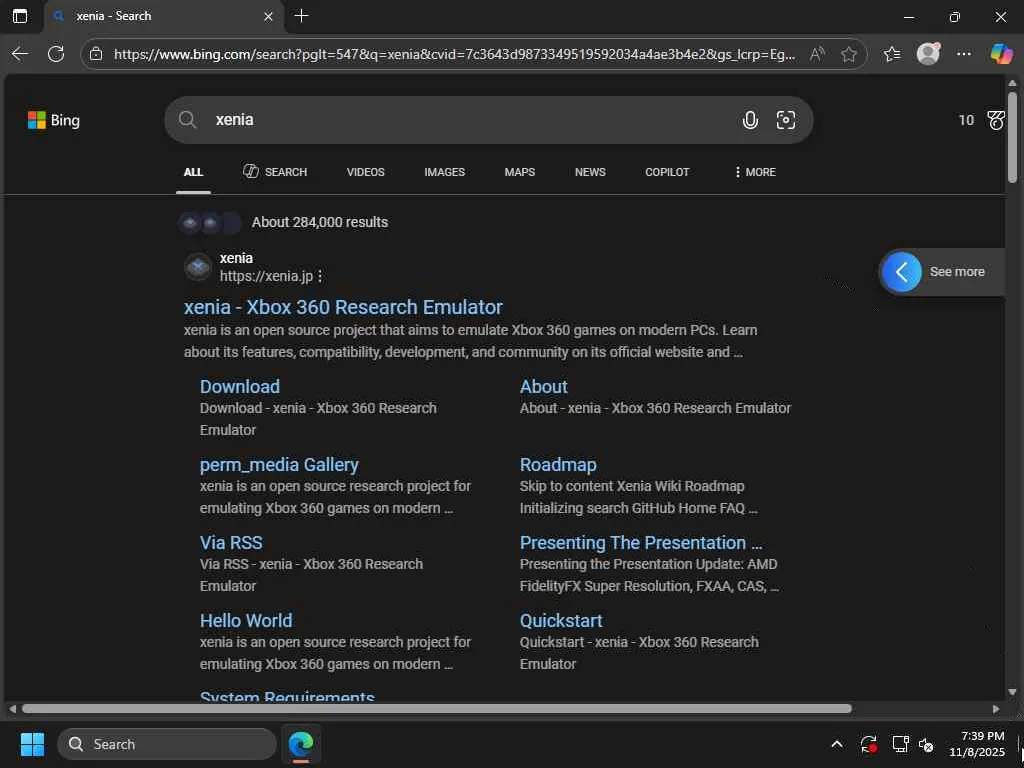
Task: Open the Hello World sitelink
Action: (246, 621)
